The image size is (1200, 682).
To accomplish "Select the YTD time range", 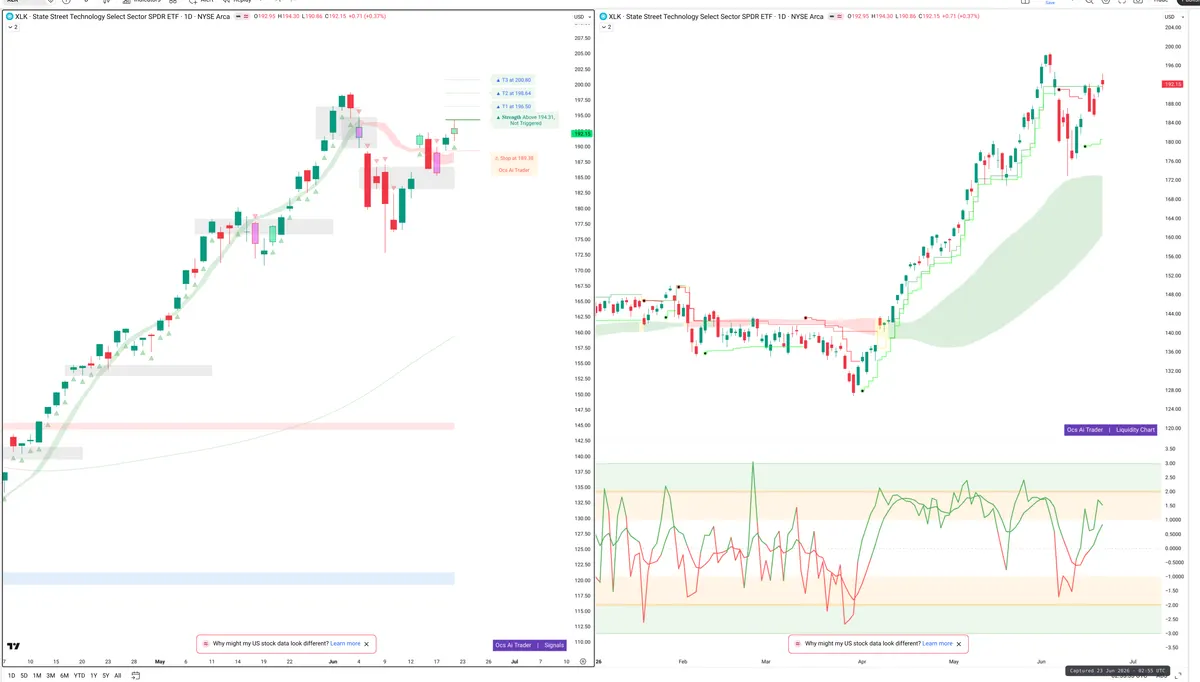I will tap(79, 675).
